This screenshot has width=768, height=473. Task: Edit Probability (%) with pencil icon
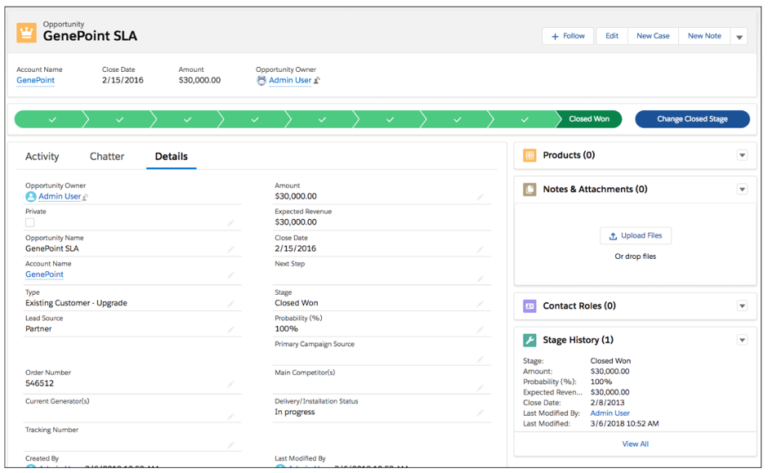coord(480,330)
